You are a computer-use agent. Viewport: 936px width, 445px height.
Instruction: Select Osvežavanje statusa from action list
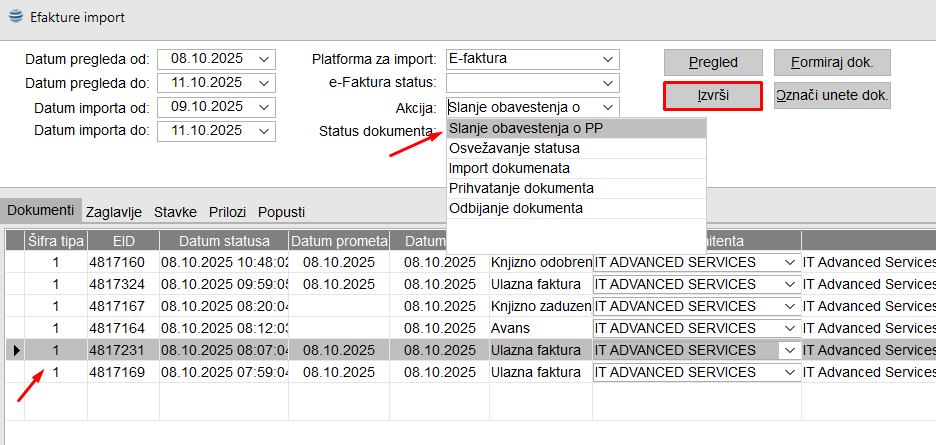(514, 148)
